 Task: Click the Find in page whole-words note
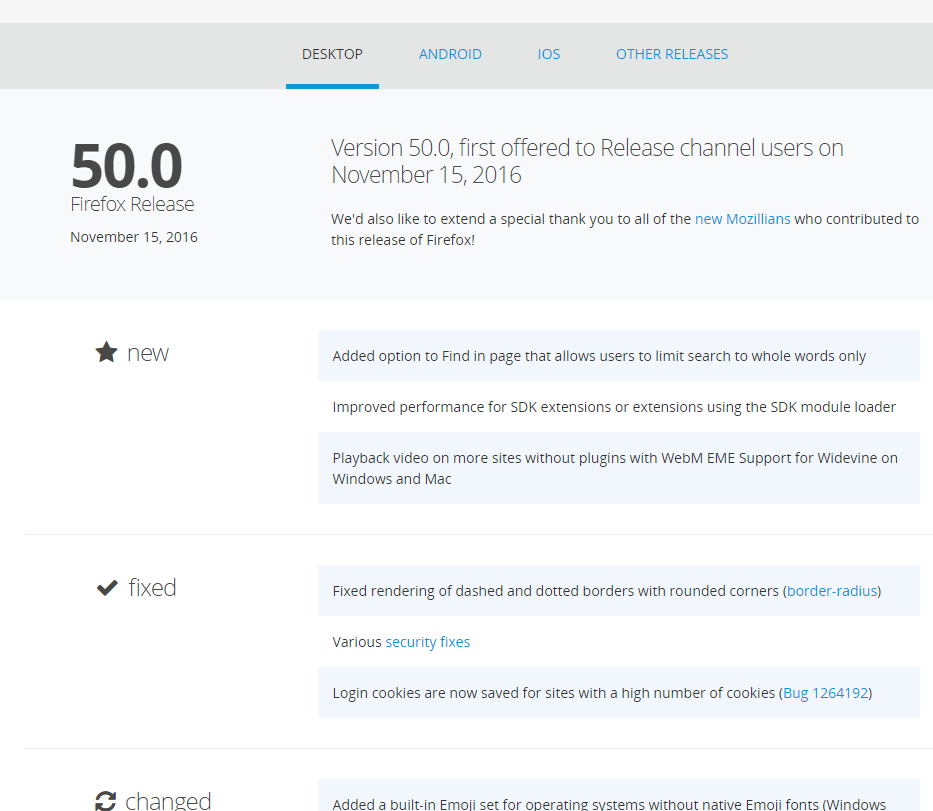(x=599, y=356)
